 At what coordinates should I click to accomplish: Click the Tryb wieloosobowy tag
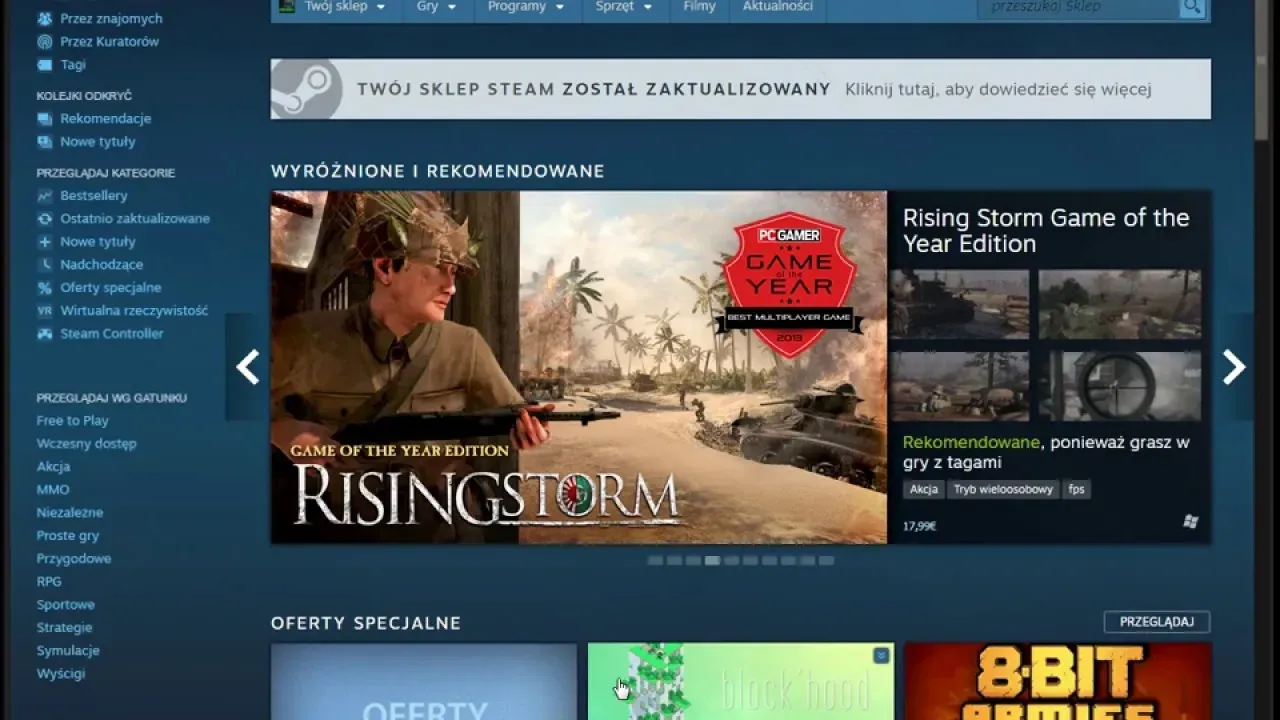pyautogui.click(x=1002, y=490)
